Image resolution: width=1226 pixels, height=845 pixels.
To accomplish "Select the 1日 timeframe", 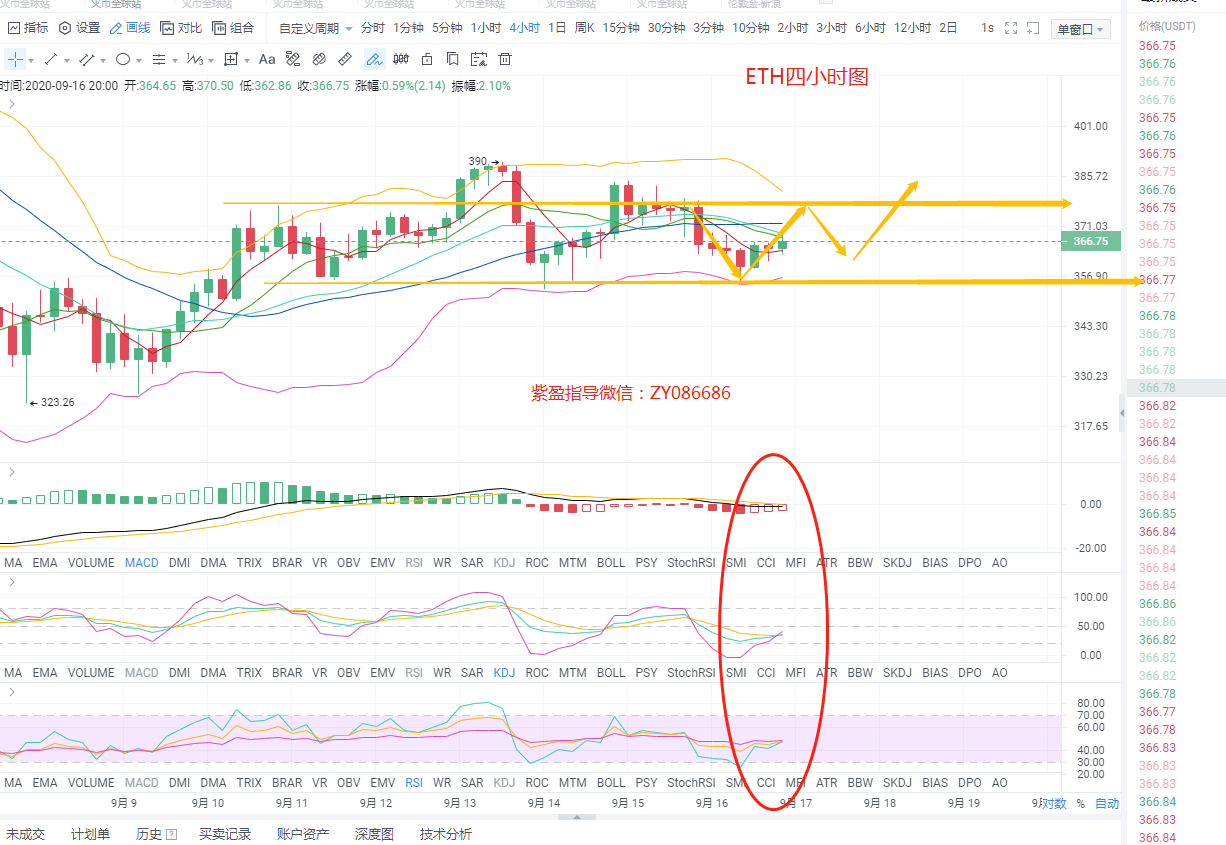I will tap(557, 28).
